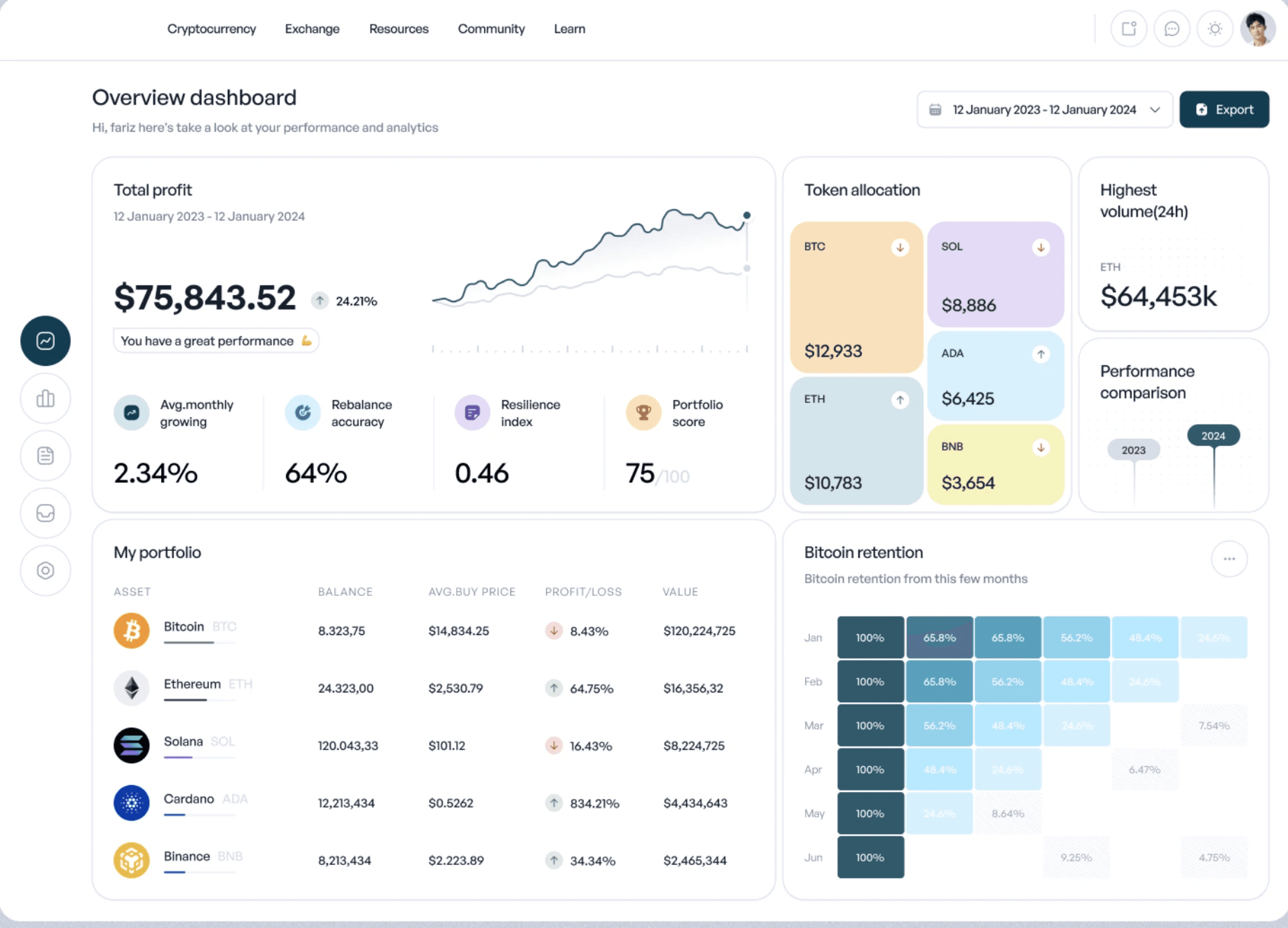This screenshot has height=928, width=1288.
Task: Click the Rebalance accuracy icon
Action: pyautogui.click(x=303, y=412)
